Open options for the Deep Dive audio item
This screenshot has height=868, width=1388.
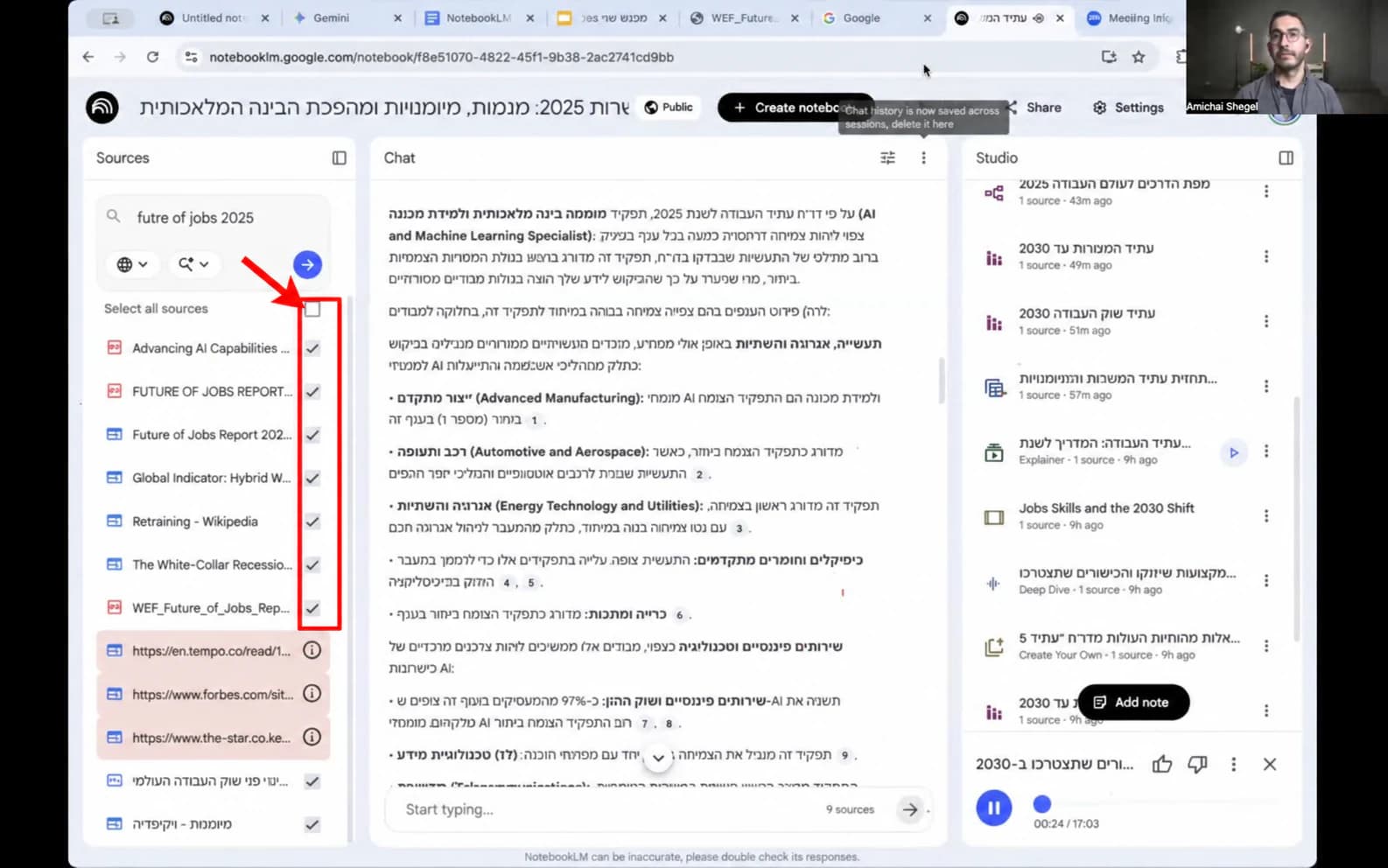[1266, 581]
